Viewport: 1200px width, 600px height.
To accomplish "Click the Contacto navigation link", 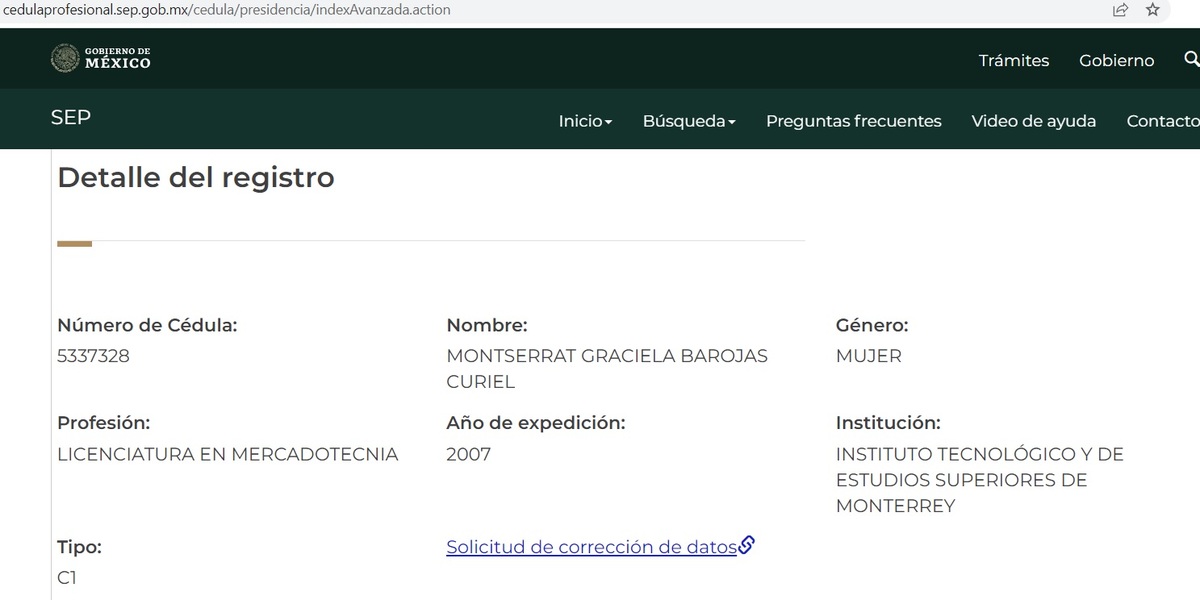I will [x=1163, y=120].
